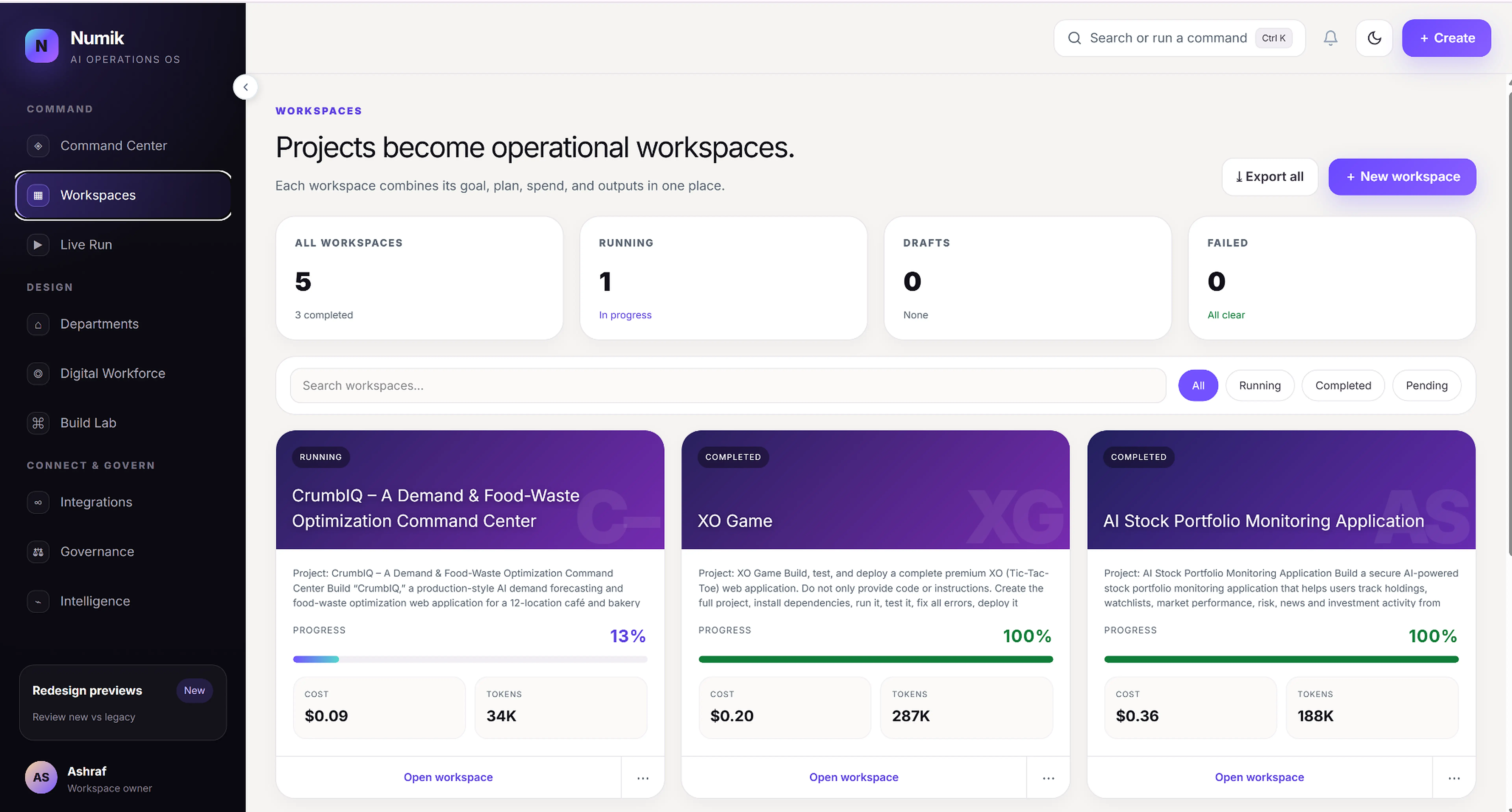
Task: Click New workspace button
Action: (1402, 177)
